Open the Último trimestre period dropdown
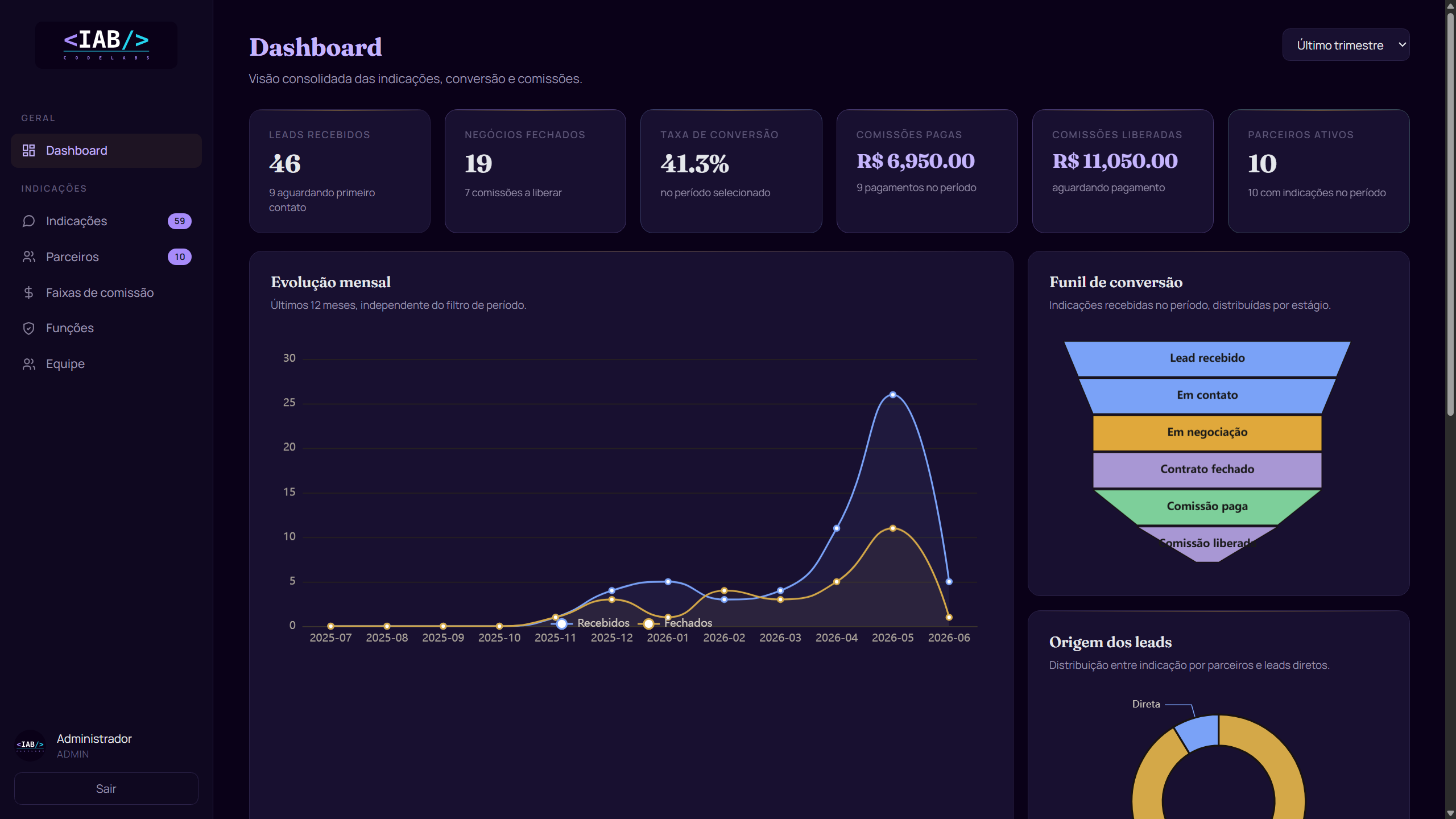This screenshot has height=819, width=1456. click(1346, 45)
